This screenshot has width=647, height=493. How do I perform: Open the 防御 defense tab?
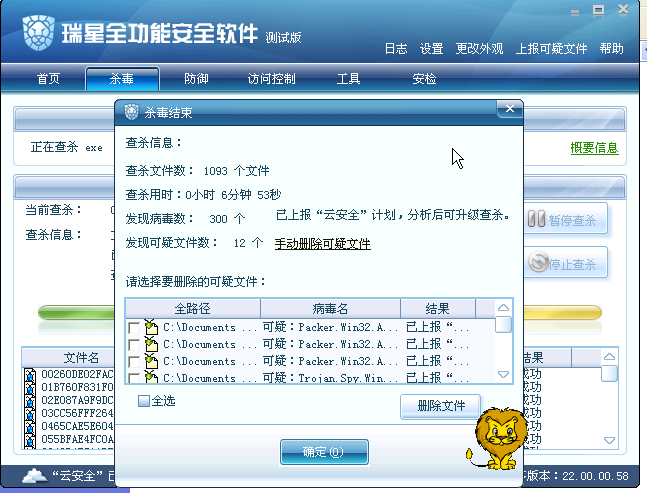pyautogui.click(x=196, y=78)
